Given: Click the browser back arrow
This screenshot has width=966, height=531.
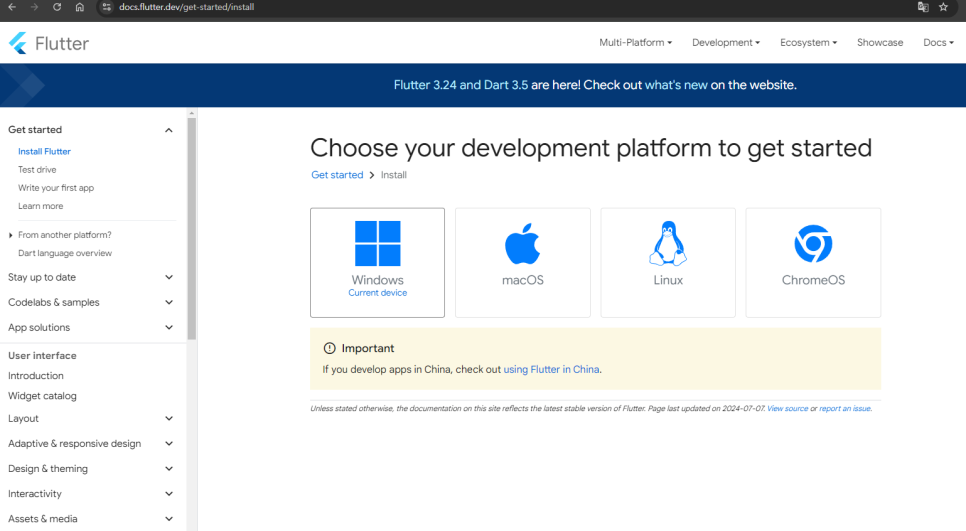Looking at the screenshot, I should (12, 7).
